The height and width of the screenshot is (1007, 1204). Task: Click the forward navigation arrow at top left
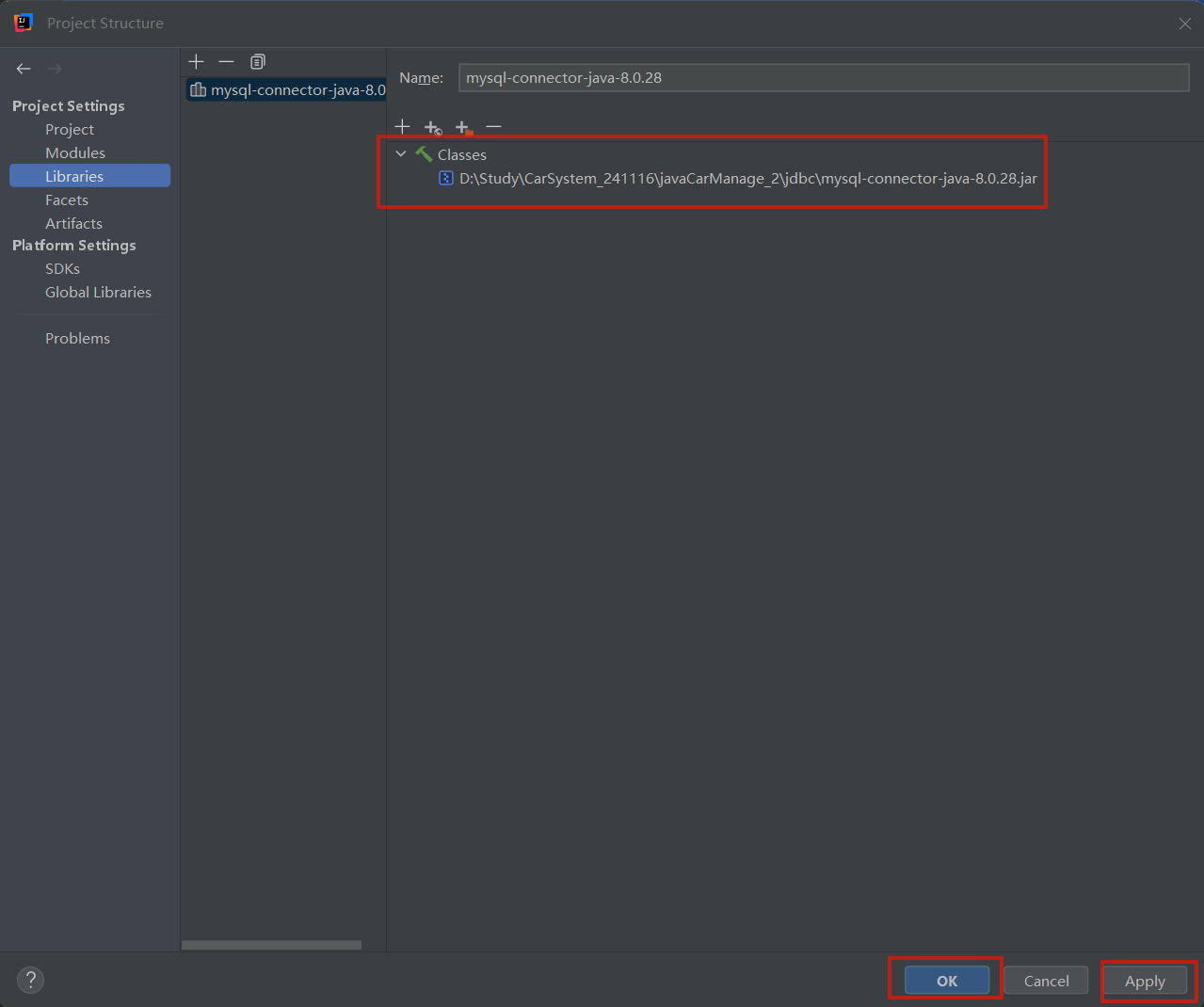54,68
